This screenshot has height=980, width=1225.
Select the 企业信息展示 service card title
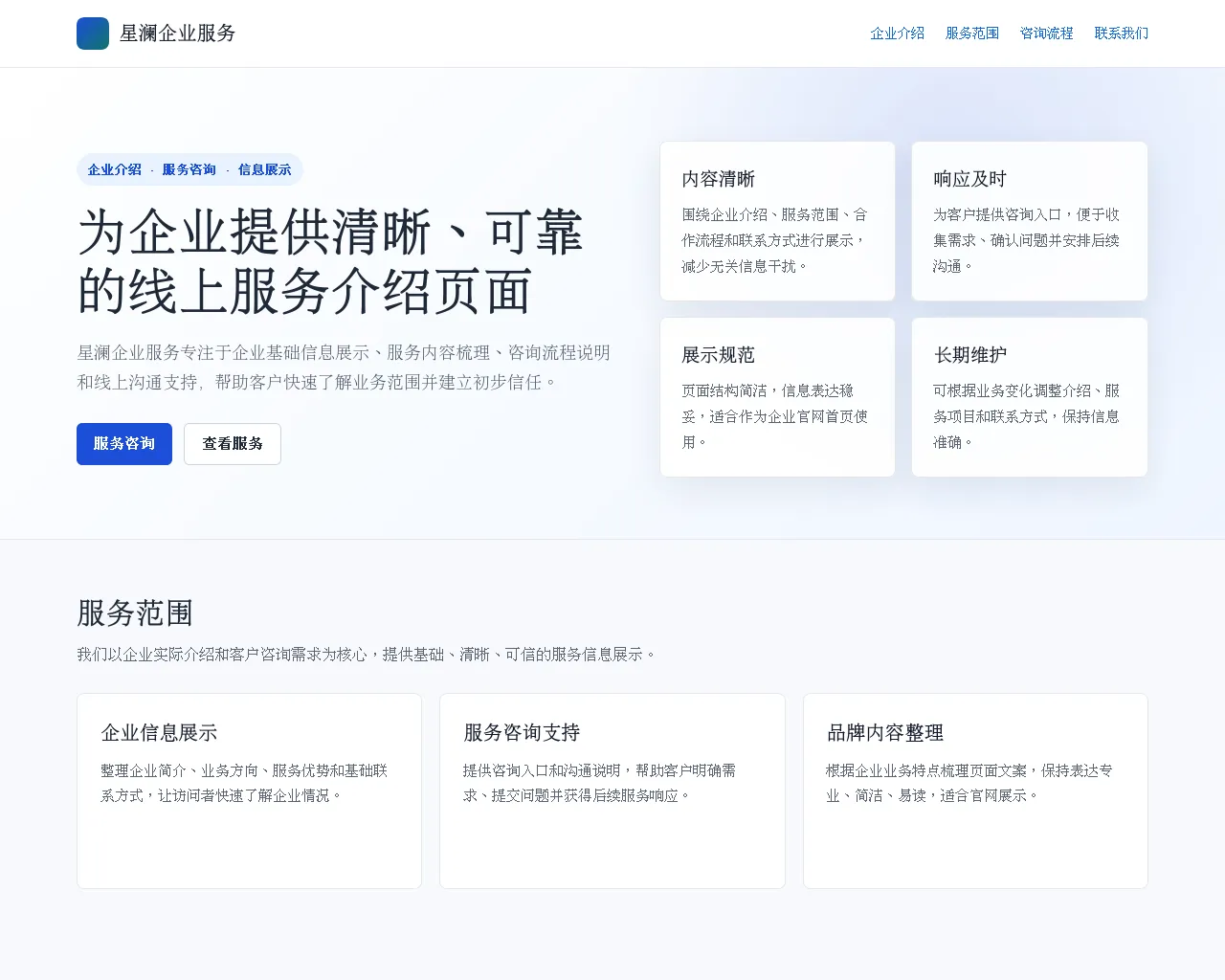(x=159, y=733)
